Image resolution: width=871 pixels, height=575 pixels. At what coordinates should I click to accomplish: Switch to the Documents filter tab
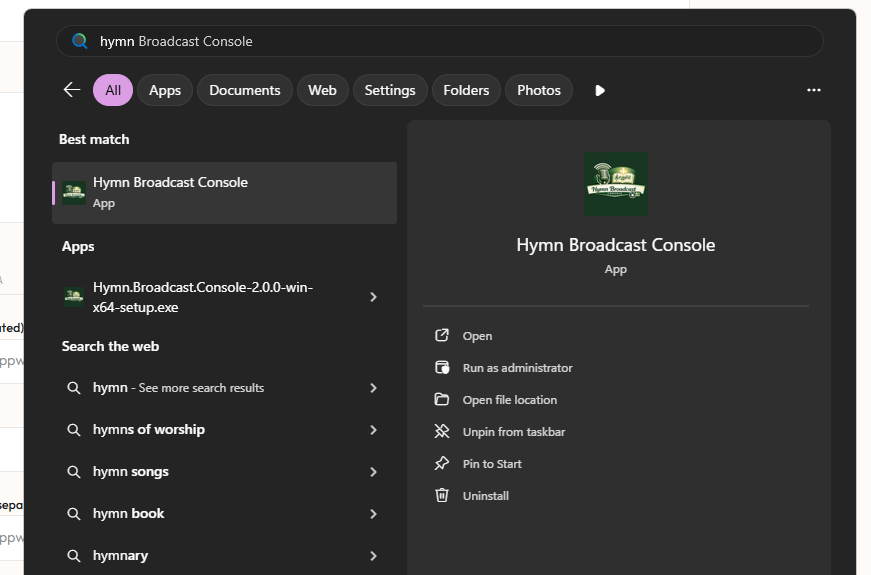point(244,90)
